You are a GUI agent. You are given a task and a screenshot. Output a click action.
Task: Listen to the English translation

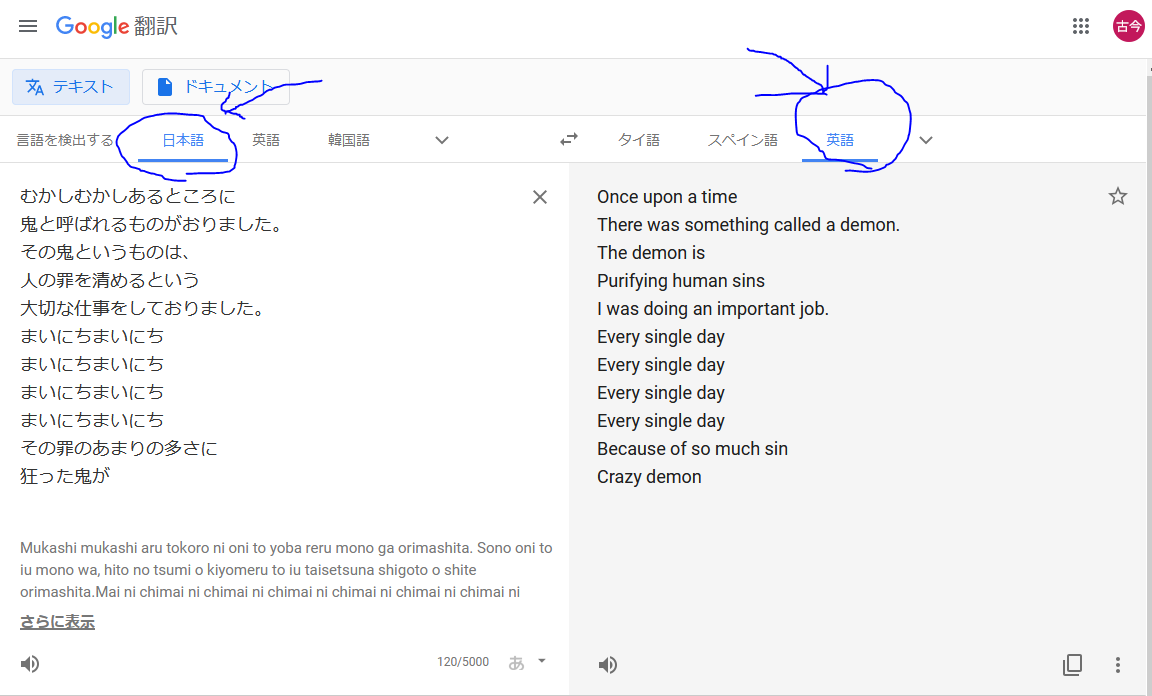pos(608,665)
